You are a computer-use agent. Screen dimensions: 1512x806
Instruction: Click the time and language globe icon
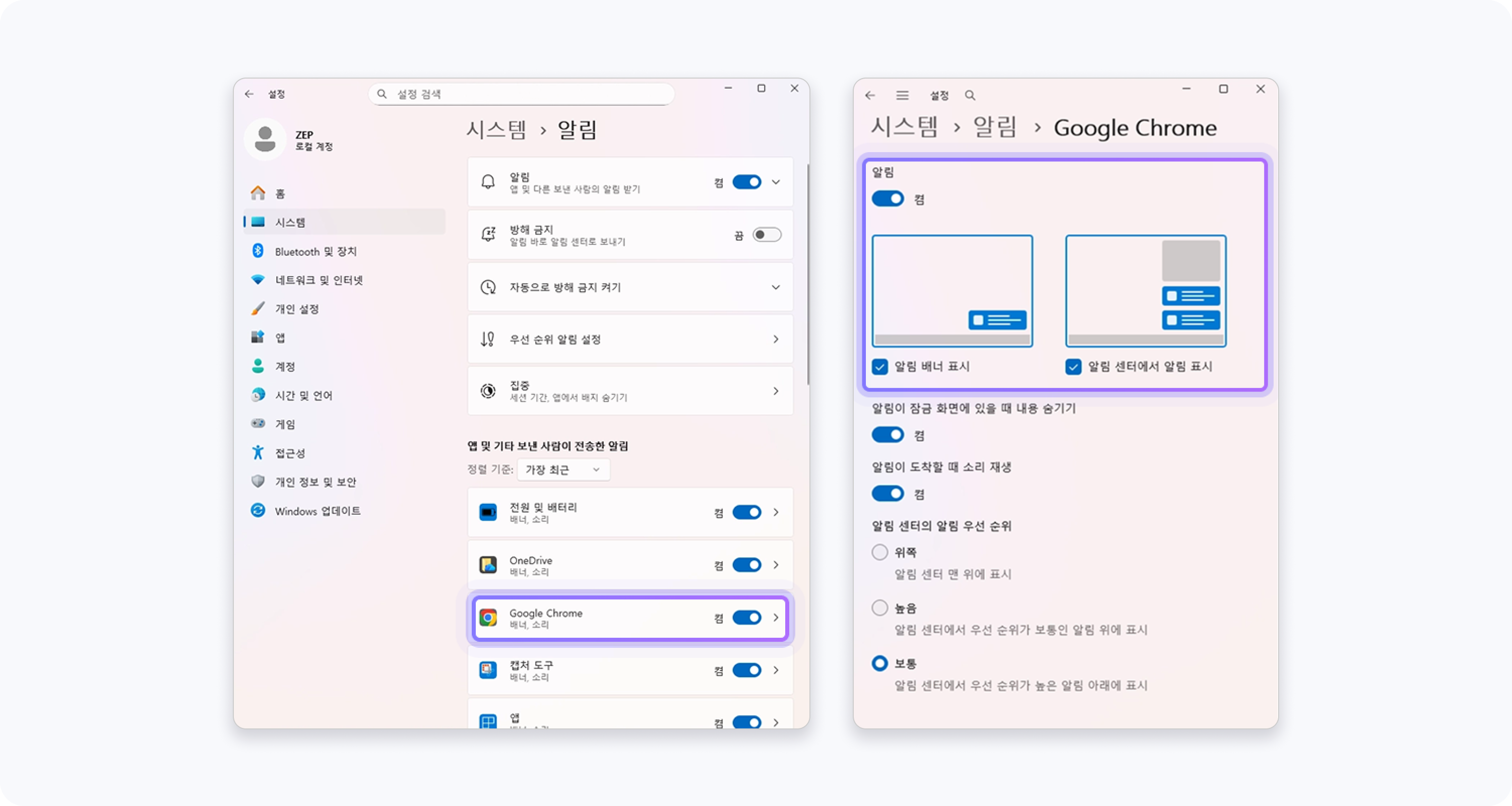[258, 395]
